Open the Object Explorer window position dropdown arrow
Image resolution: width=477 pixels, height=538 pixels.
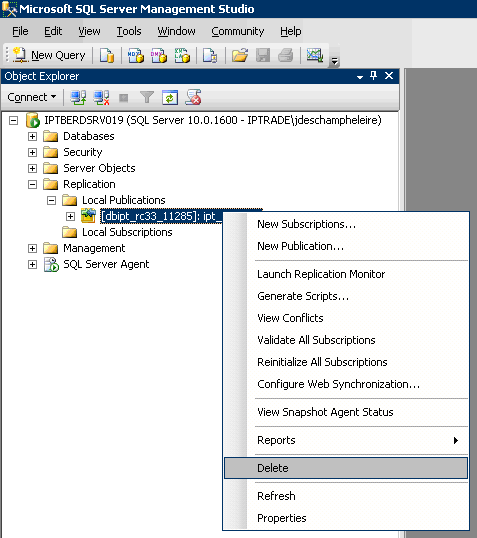(360, 77)
